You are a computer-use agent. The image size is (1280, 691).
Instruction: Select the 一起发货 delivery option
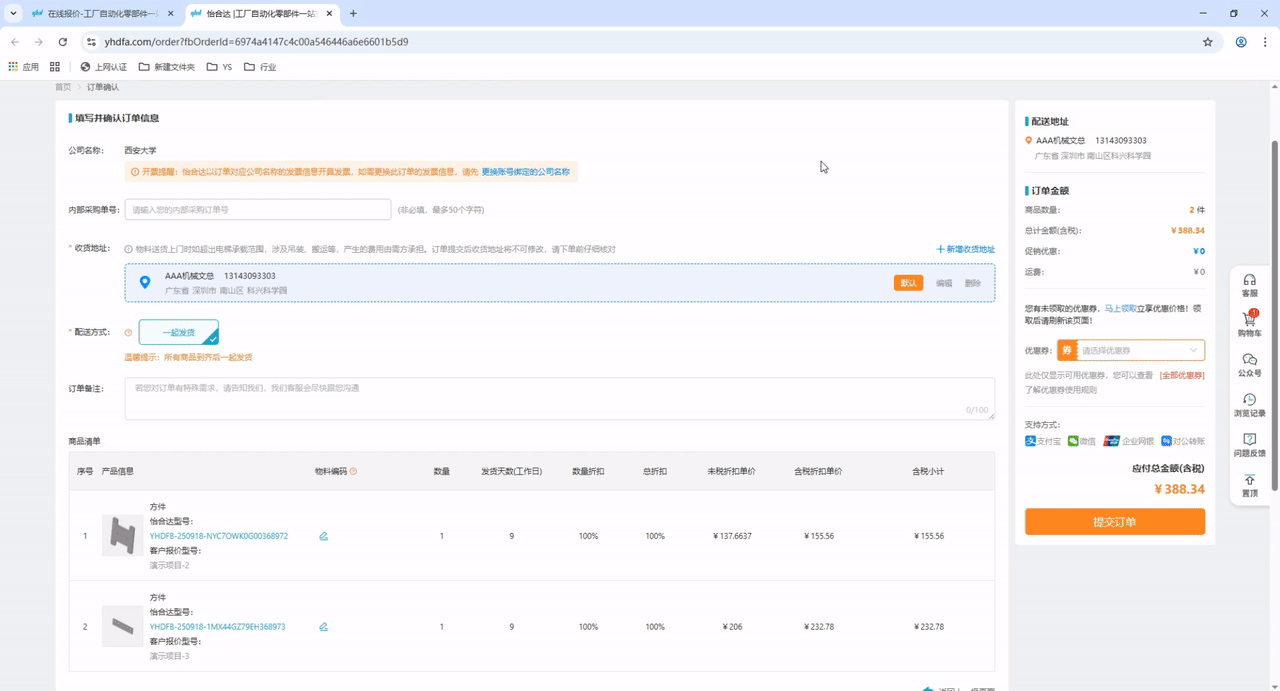[178, 332]
